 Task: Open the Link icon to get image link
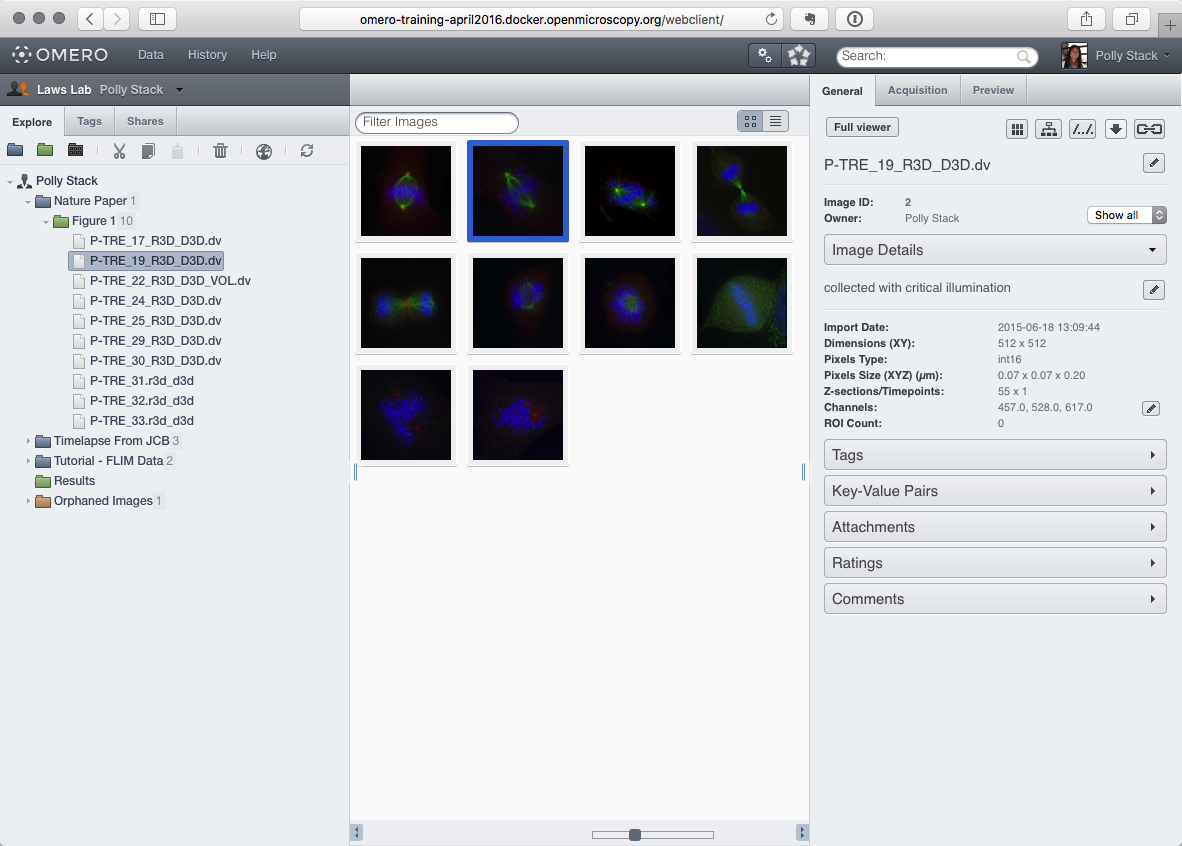click(x=1149, y=128)
